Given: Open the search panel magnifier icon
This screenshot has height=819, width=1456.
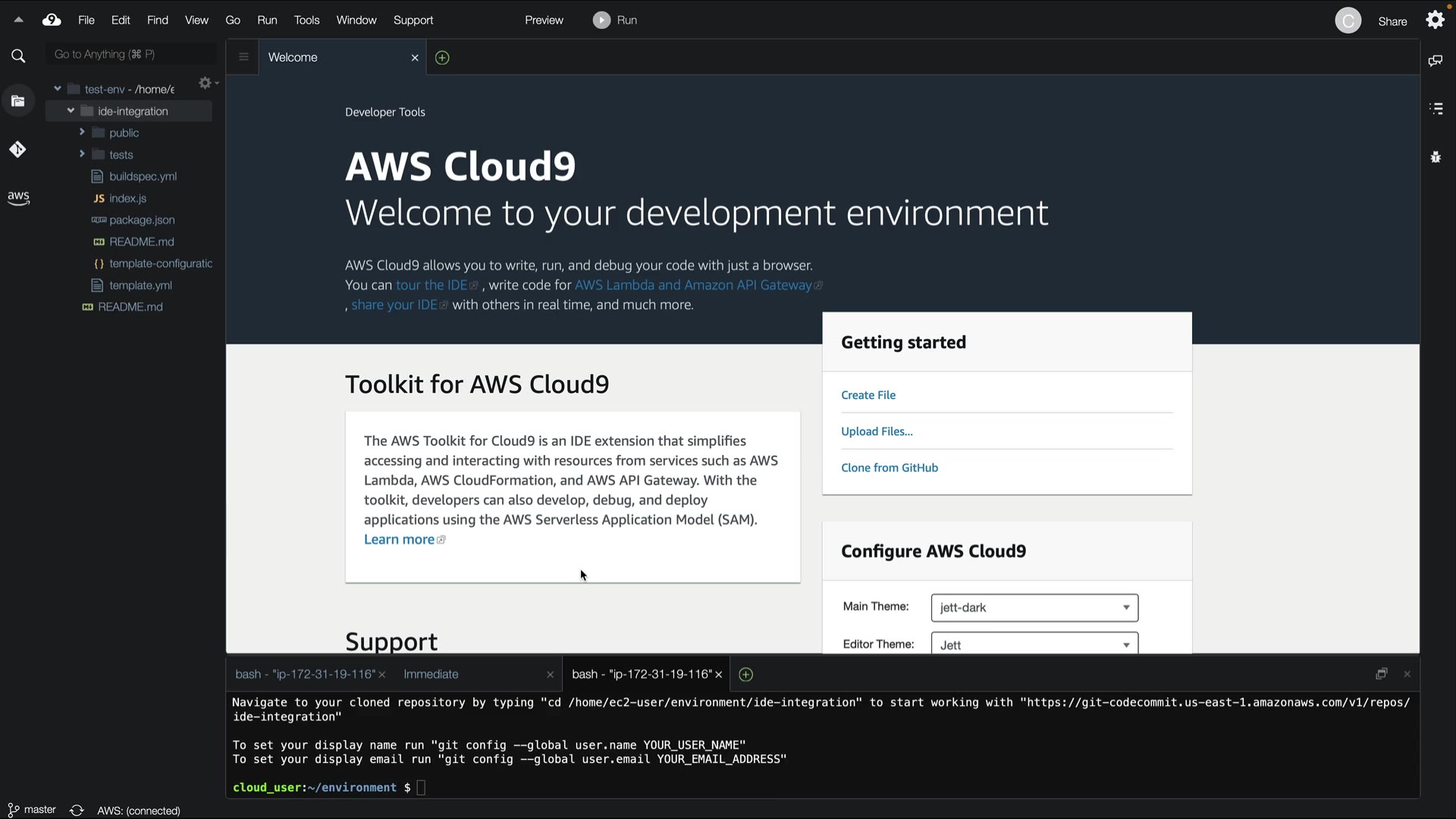Looking at the screenshot, I should pos(18,55).
